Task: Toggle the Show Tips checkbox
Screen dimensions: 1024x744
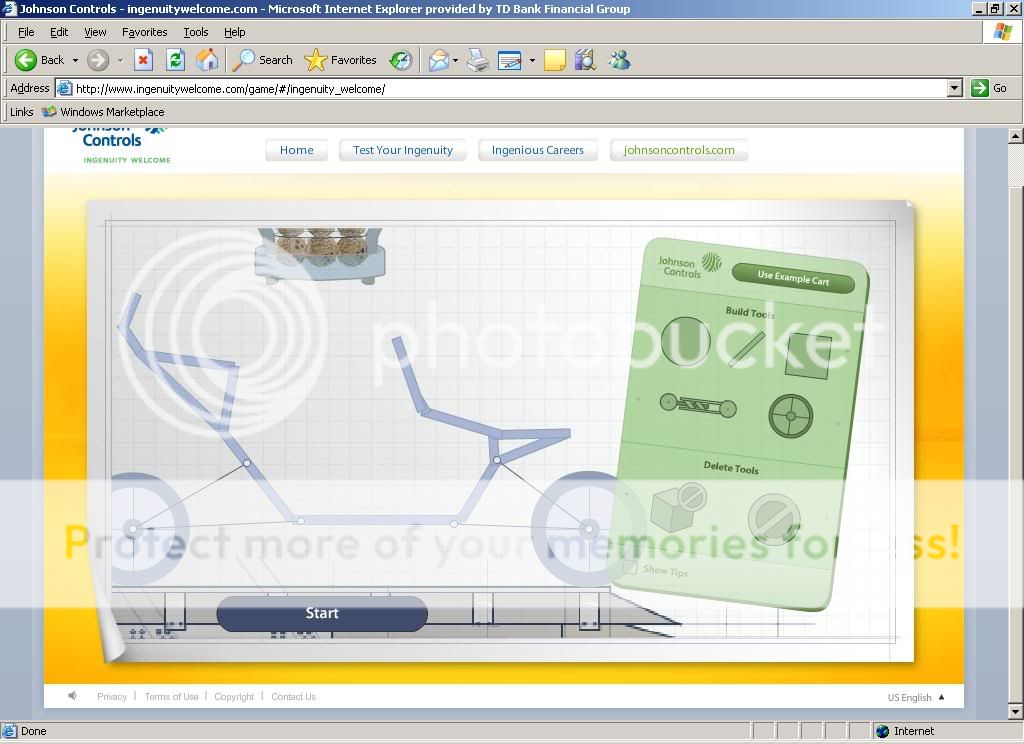Action: [x=630, y=566]
